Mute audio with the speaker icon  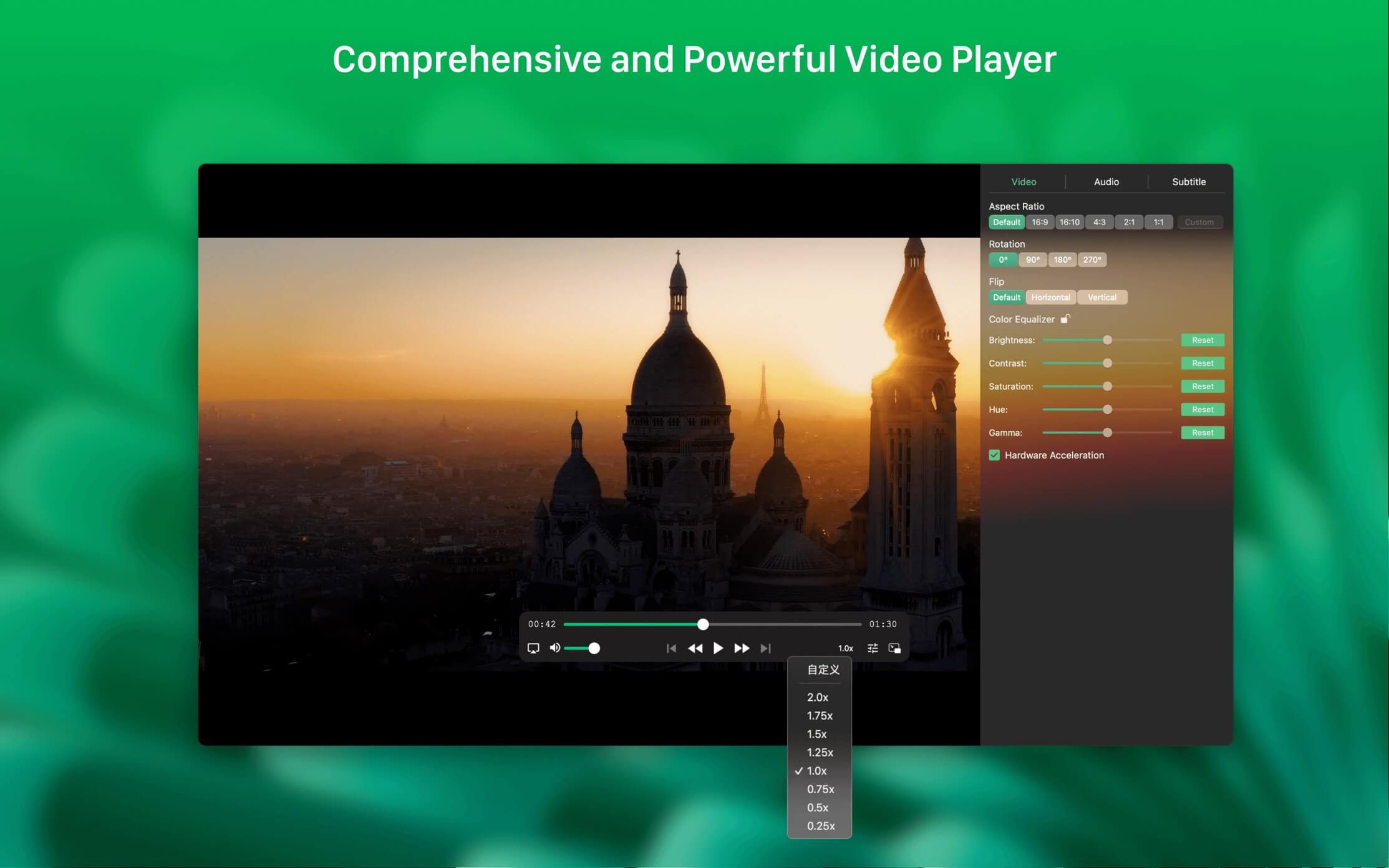554,648
